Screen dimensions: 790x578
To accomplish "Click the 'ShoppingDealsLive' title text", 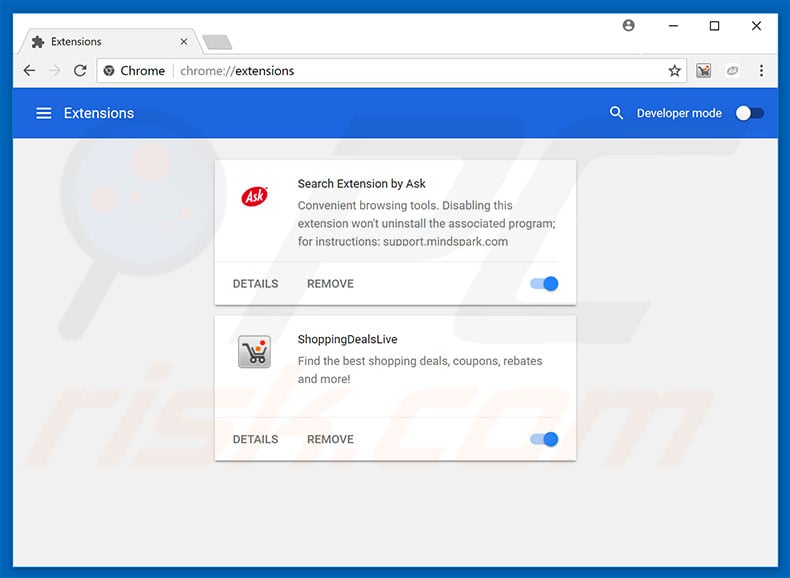I will 347,339.
